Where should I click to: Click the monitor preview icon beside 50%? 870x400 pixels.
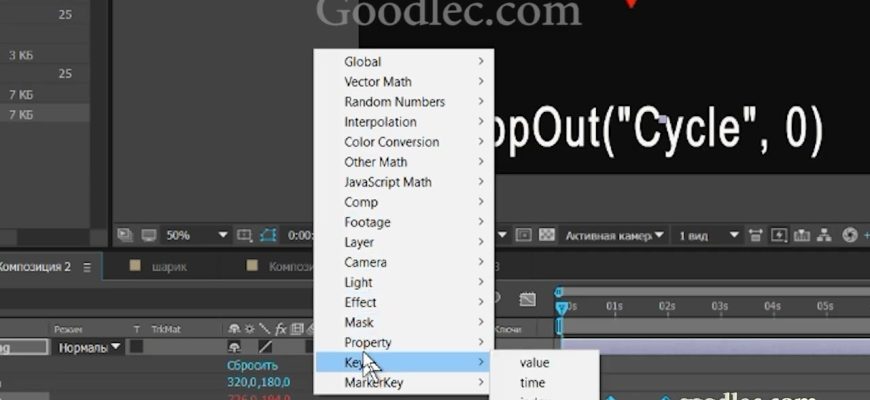click(x=148, y=235)
